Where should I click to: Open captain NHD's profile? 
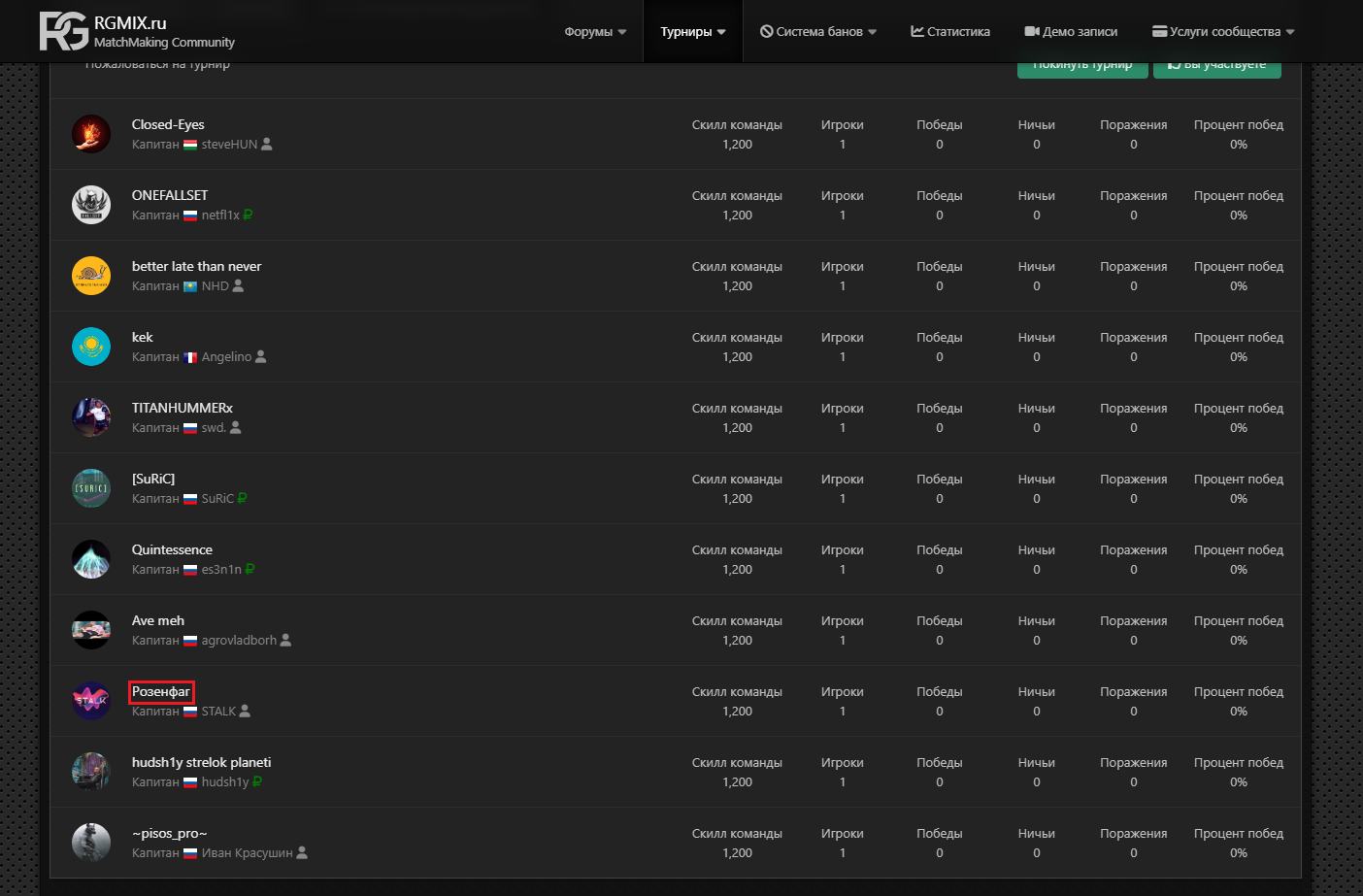(x=216, y=286)
